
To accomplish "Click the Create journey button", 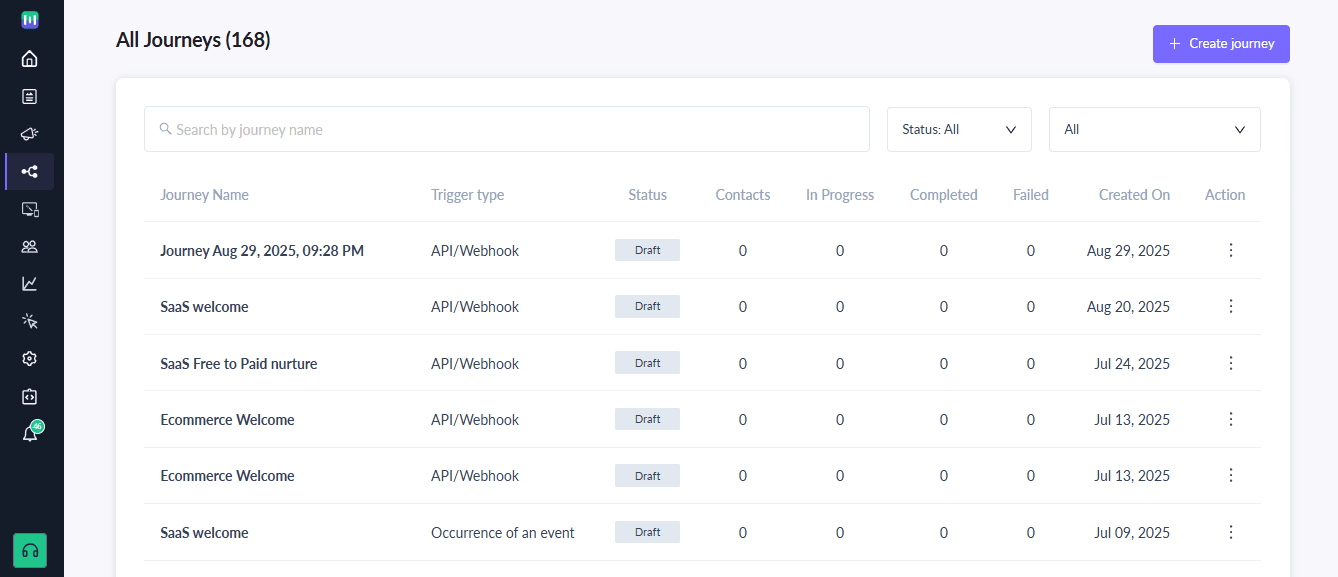I will point(1221,44).
